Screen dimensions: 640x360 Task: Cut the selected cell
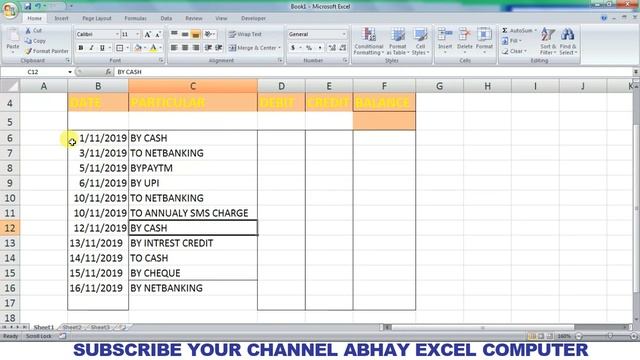33,31
